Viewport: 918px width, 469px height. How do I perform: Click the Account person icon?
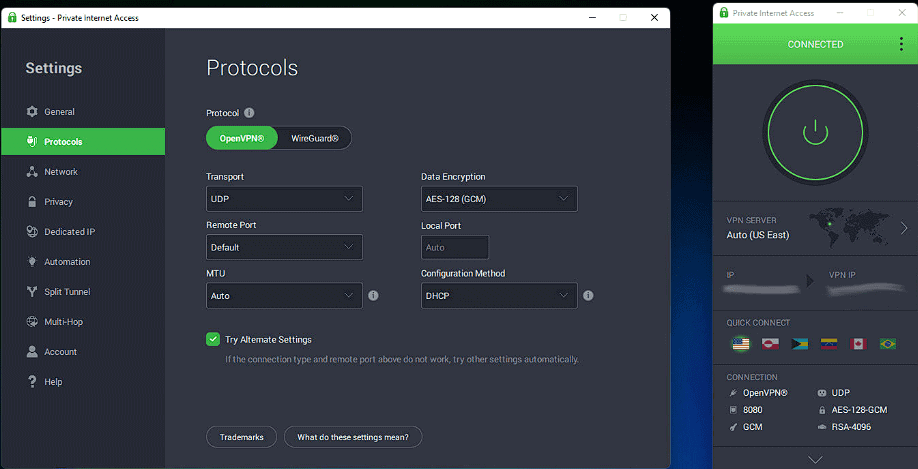pos(32,352)
